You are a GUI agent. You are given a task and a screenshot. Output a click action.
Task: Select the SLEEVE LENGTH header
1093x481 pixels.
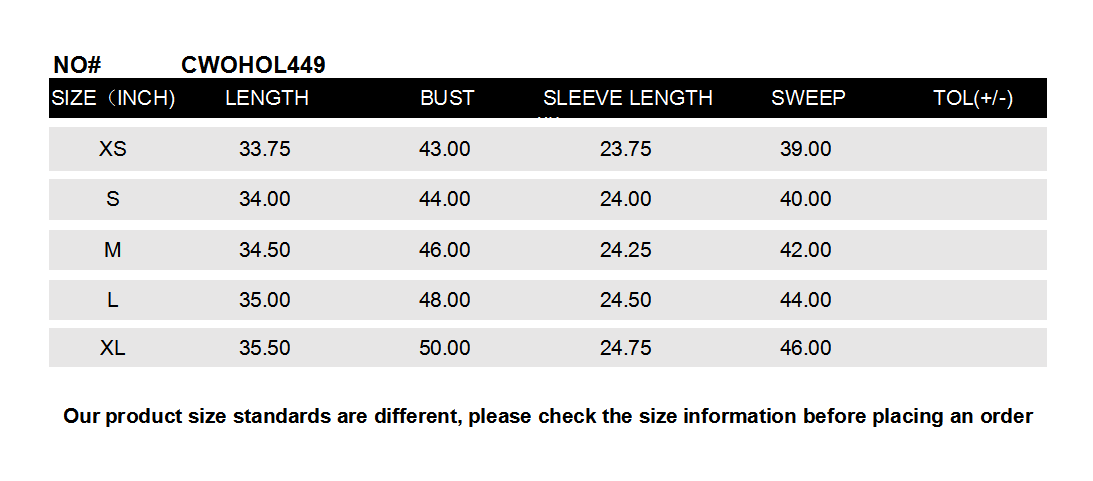click(628, 98)
